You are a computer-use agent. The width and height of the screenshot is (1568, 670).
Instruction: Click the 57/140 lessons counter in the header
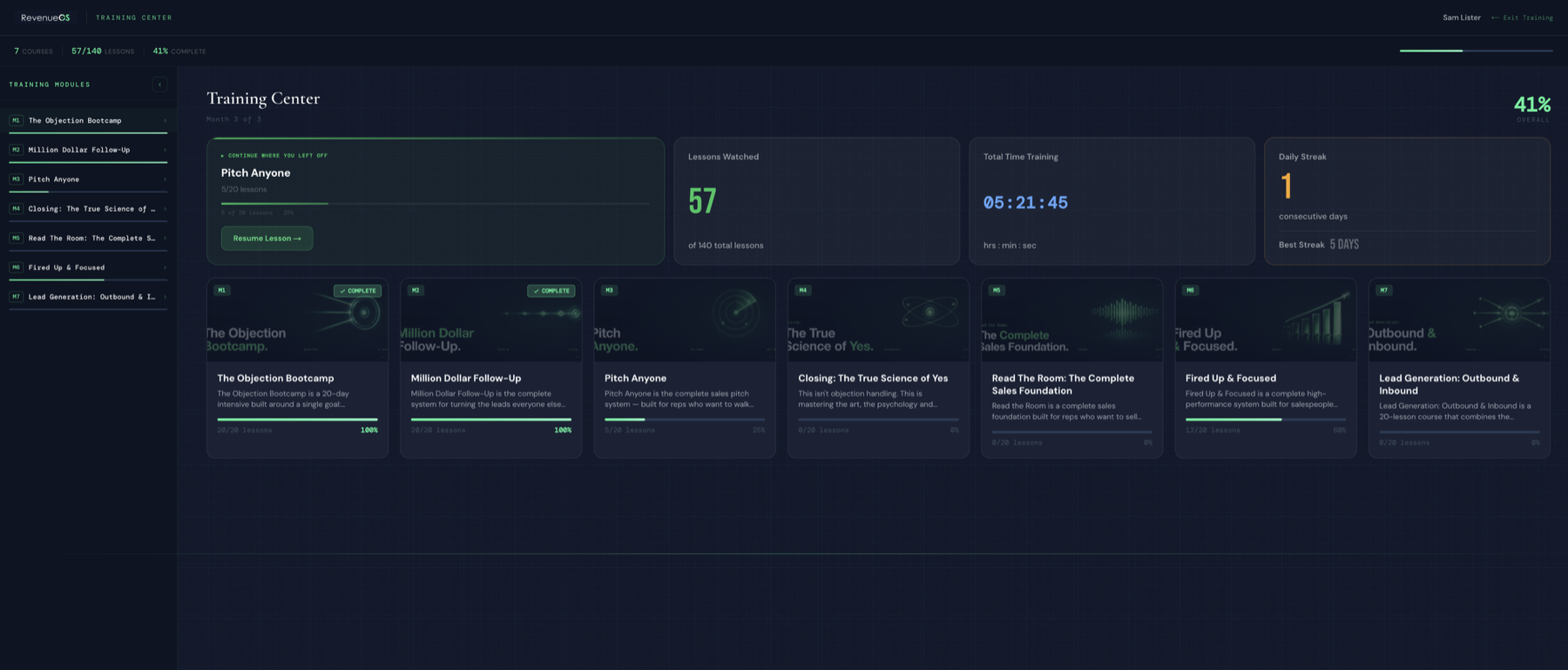pos(103,51)
